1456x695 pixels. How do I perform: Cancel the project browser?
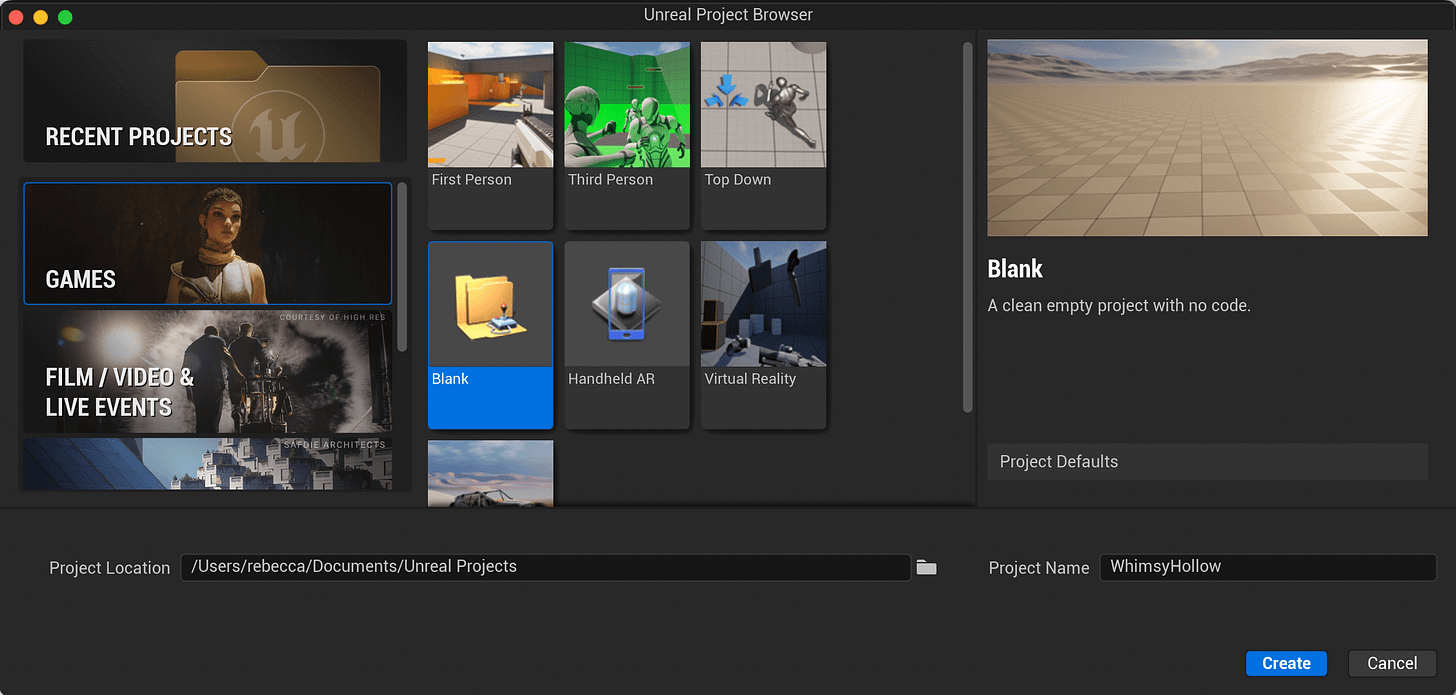pyautogui.click(x=1392, y=663)
